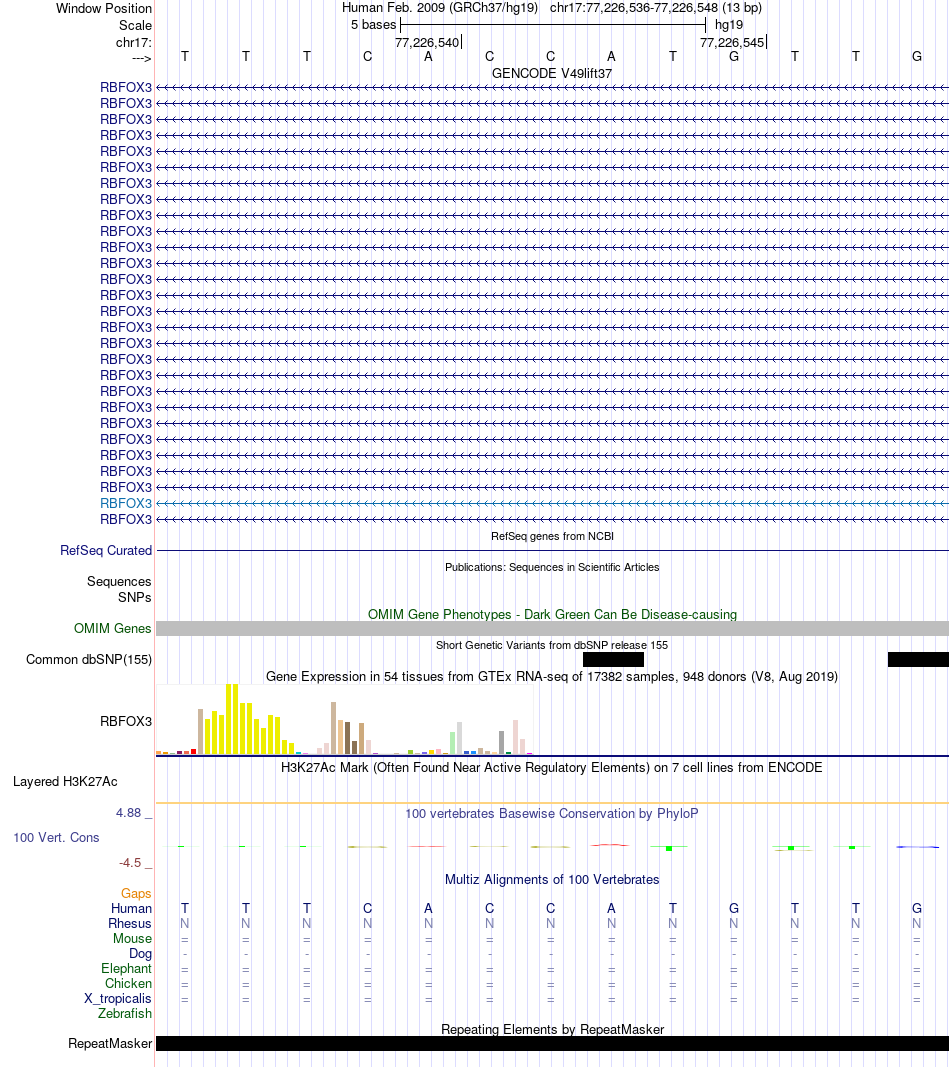Click the GTEx Gene Expression track title
The height and width of the screenshot is (1067, 950).
coord(552,676)
